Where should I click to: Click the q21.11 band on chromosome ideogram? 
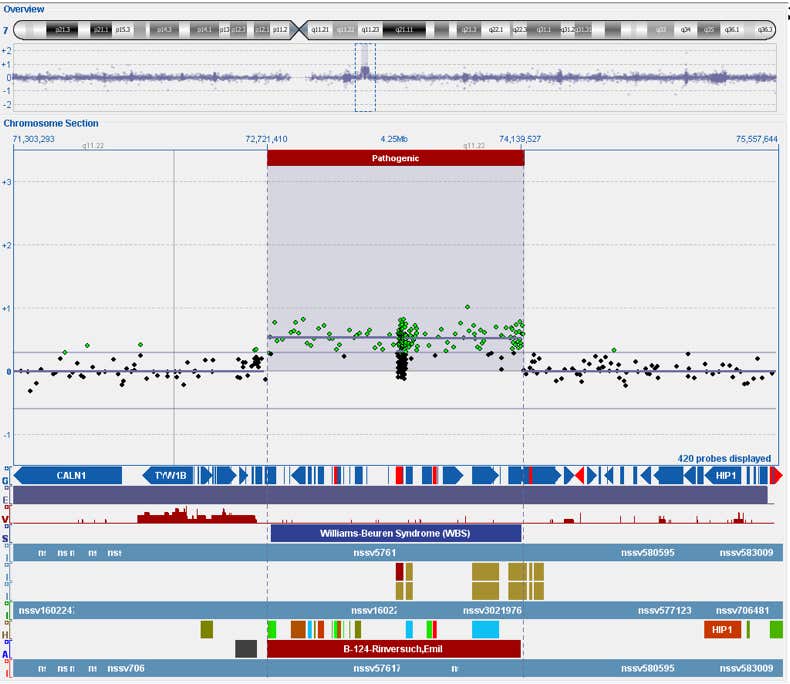pos(404,30)
